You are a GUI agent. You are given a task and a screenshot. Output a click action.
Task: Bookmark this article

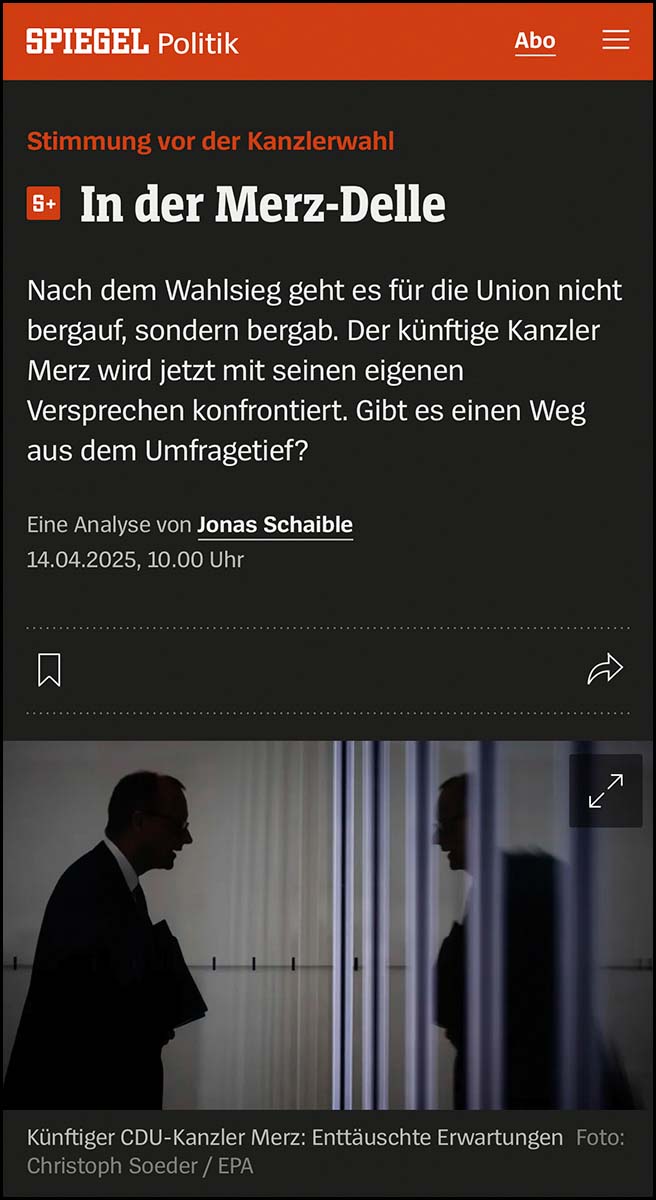click(49, 670)
